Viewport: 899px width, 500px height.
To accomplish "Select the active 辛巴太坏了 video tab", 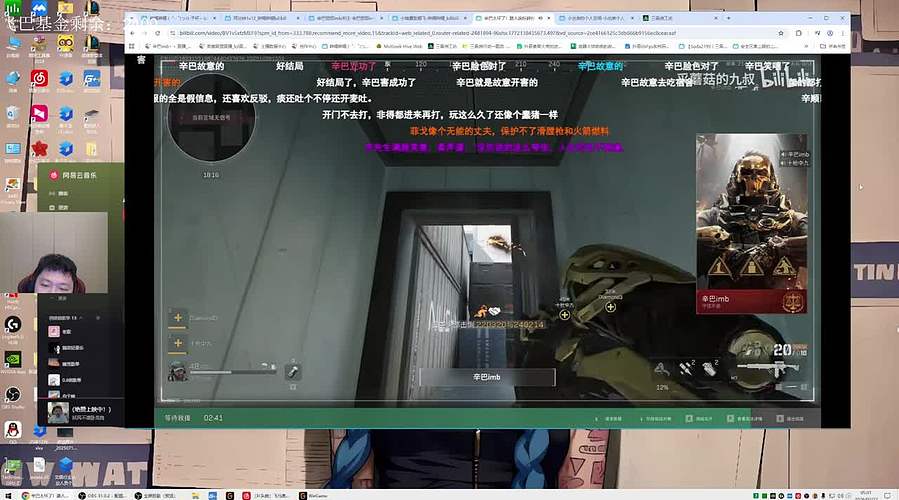I will (513, 18).
